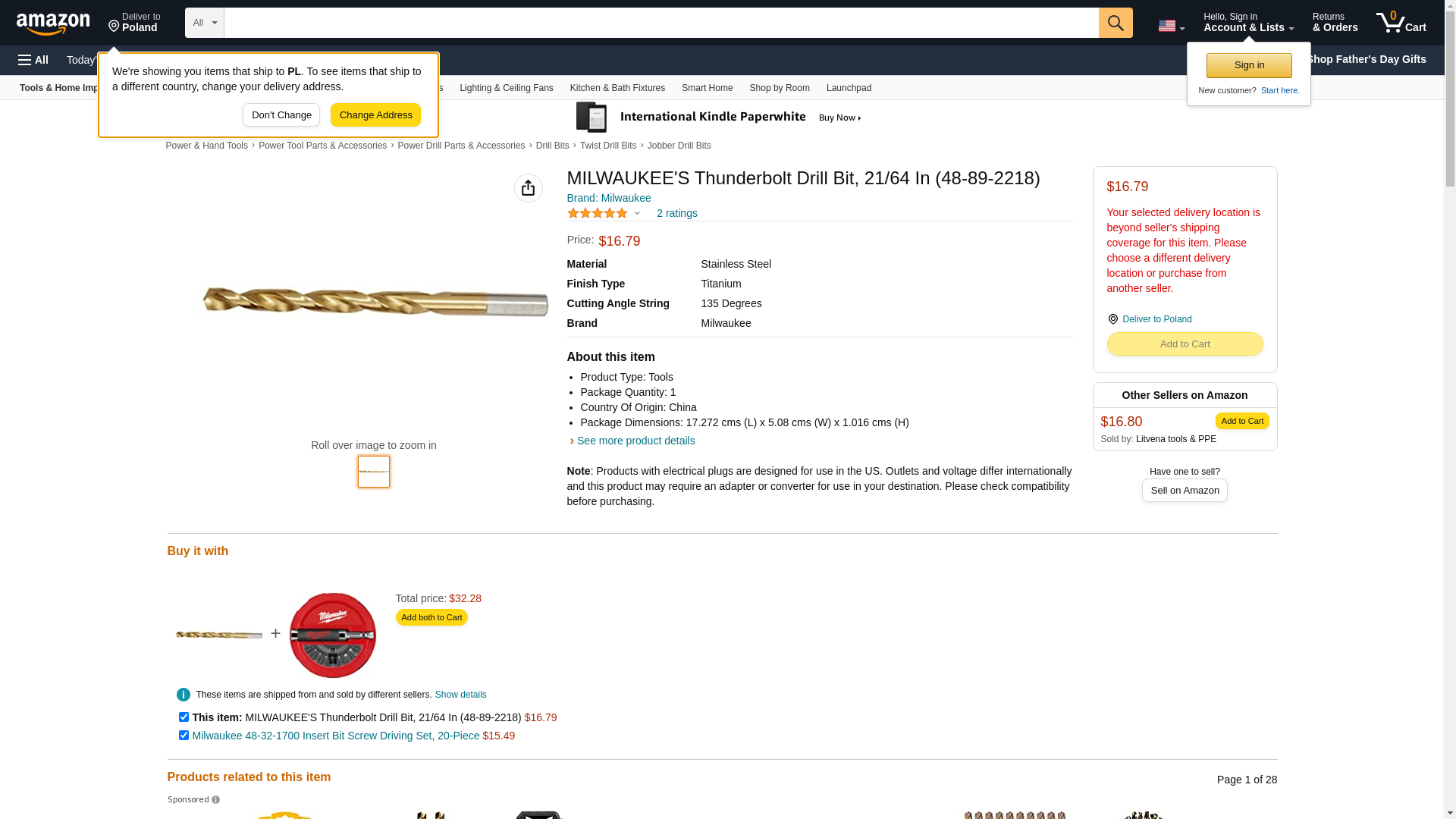This screenshot has height=819, width=1456.
Task: Open the cart icon
Action: (1401, 23)
